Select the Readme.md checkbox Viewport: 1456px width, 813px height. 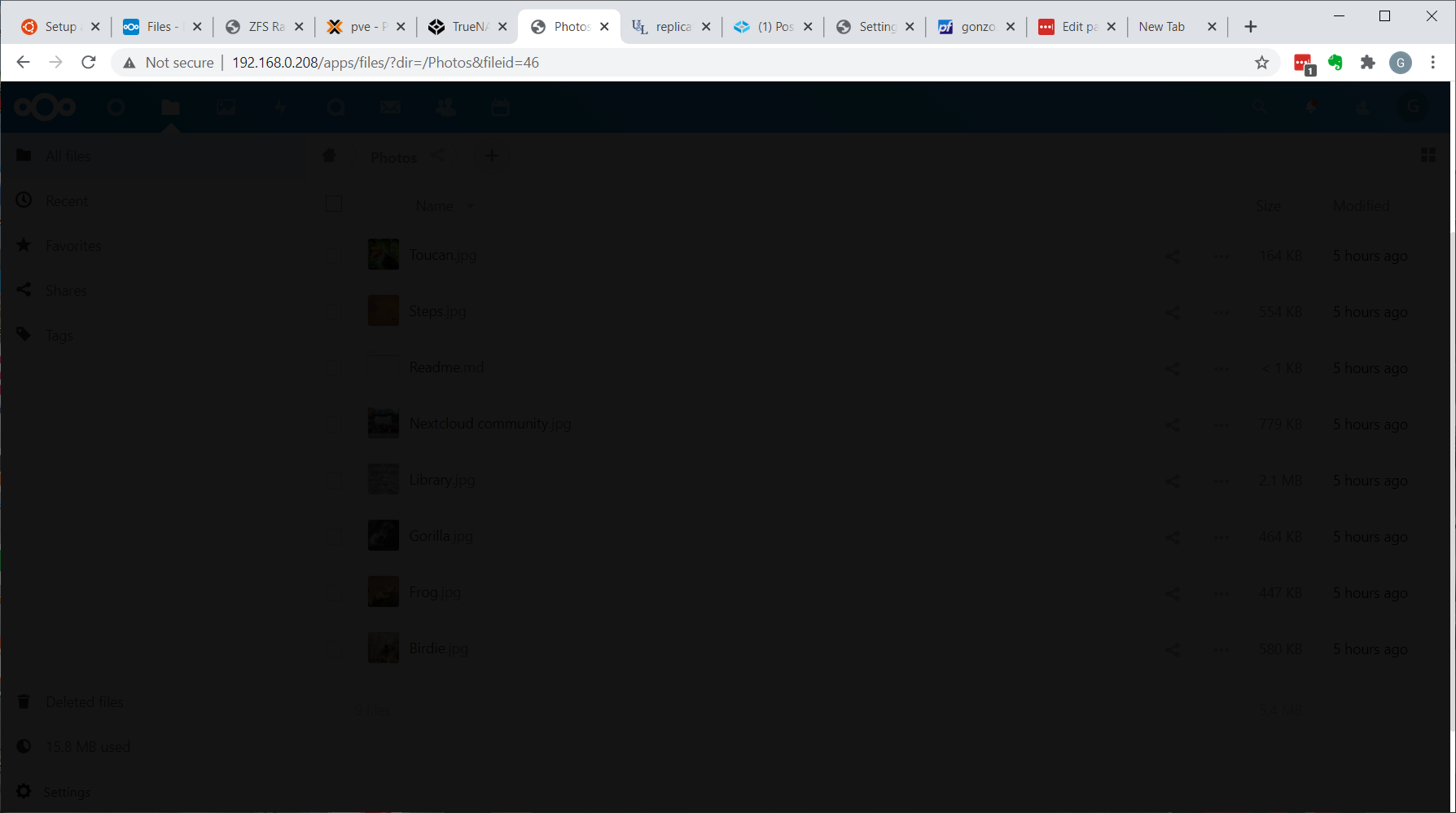click(x=334, y=368)
